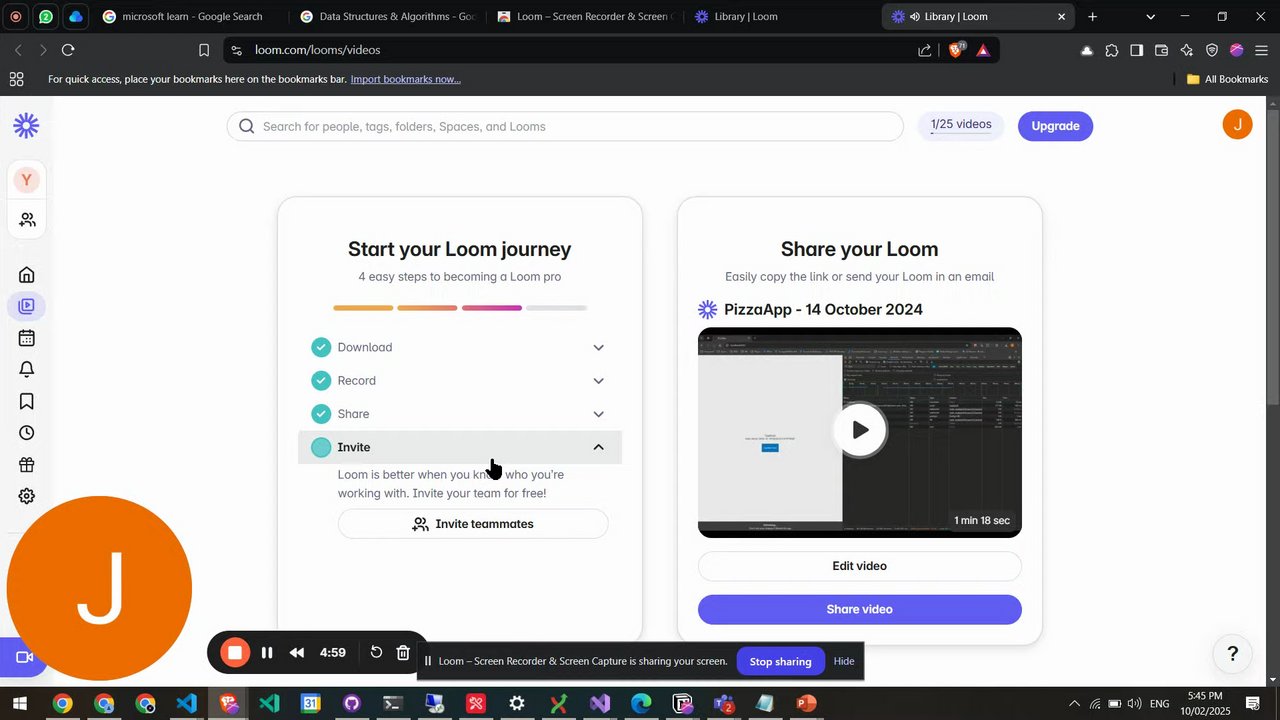The image size is (1280, 720).
Task: Open Settings gear in Loom sidebar
Action: pyautogui.click(x=27, y=496)
